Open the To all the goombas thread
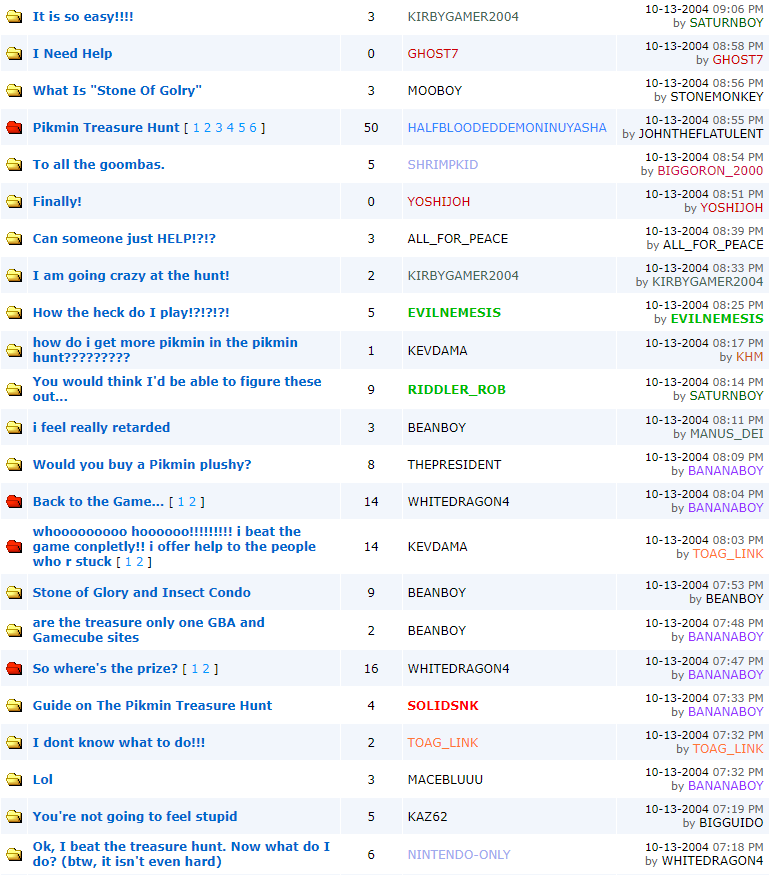This screenshot has width=774, height=875. [98, 165]
